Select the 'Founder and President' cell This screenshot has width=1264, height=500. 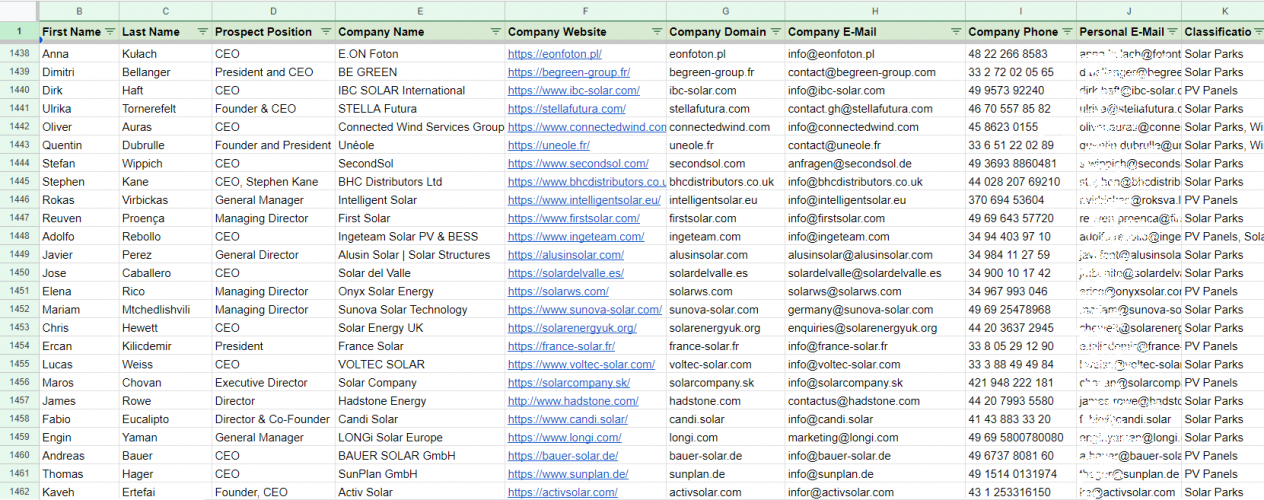click(273, 145)
